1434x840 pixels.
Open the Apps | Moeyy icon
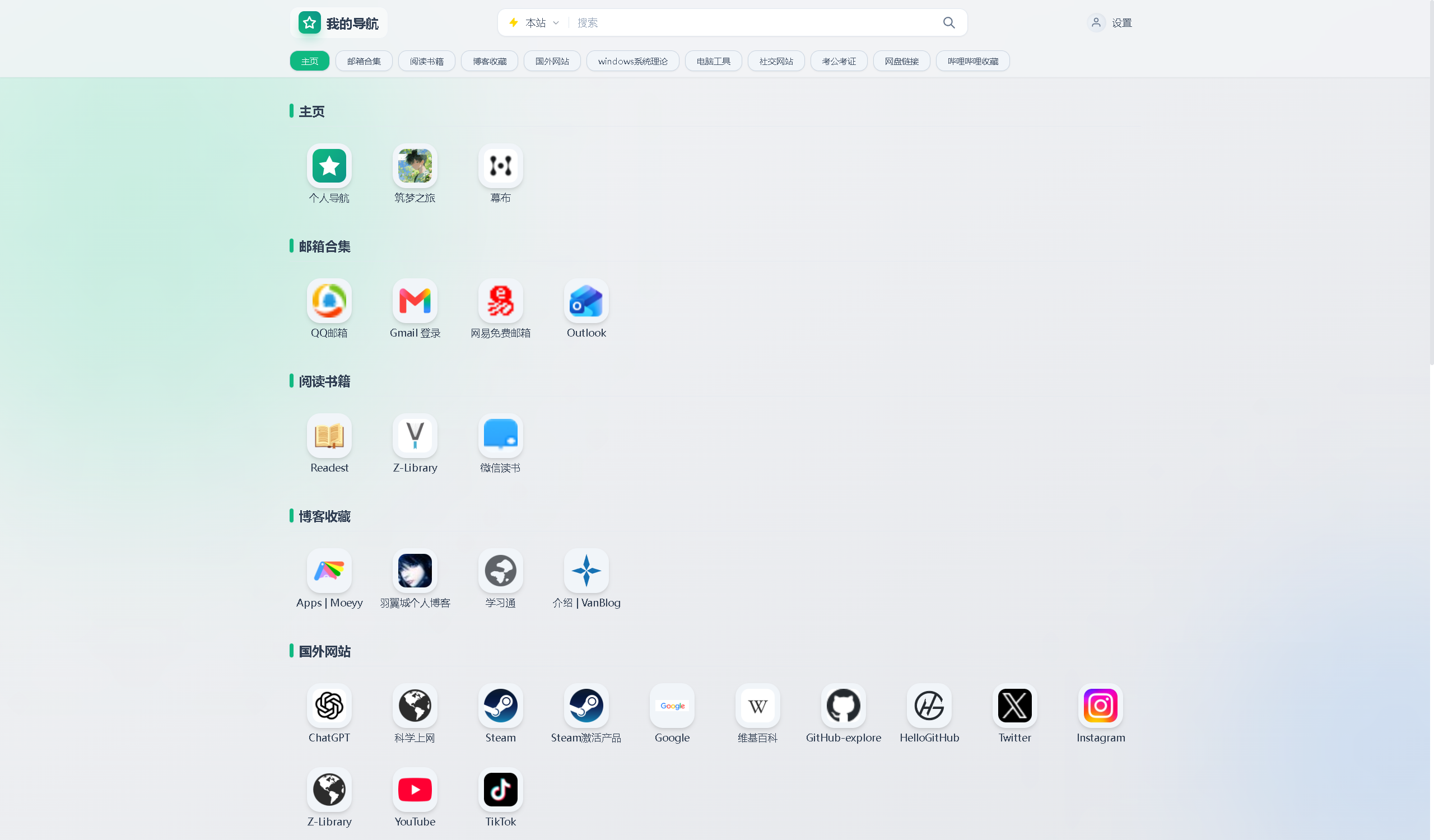click(329, 571)
